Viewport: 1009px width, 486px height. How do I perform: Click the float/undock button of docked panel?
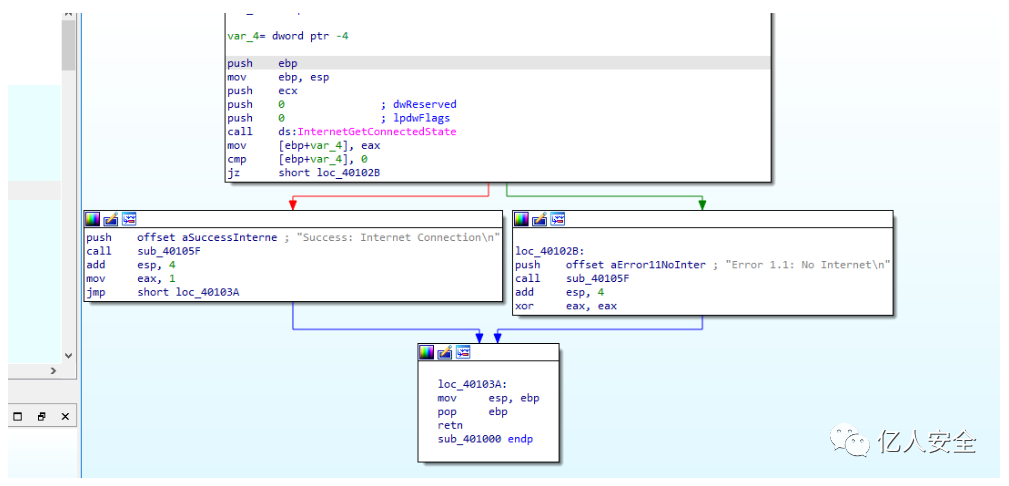[x=41, y=416]
